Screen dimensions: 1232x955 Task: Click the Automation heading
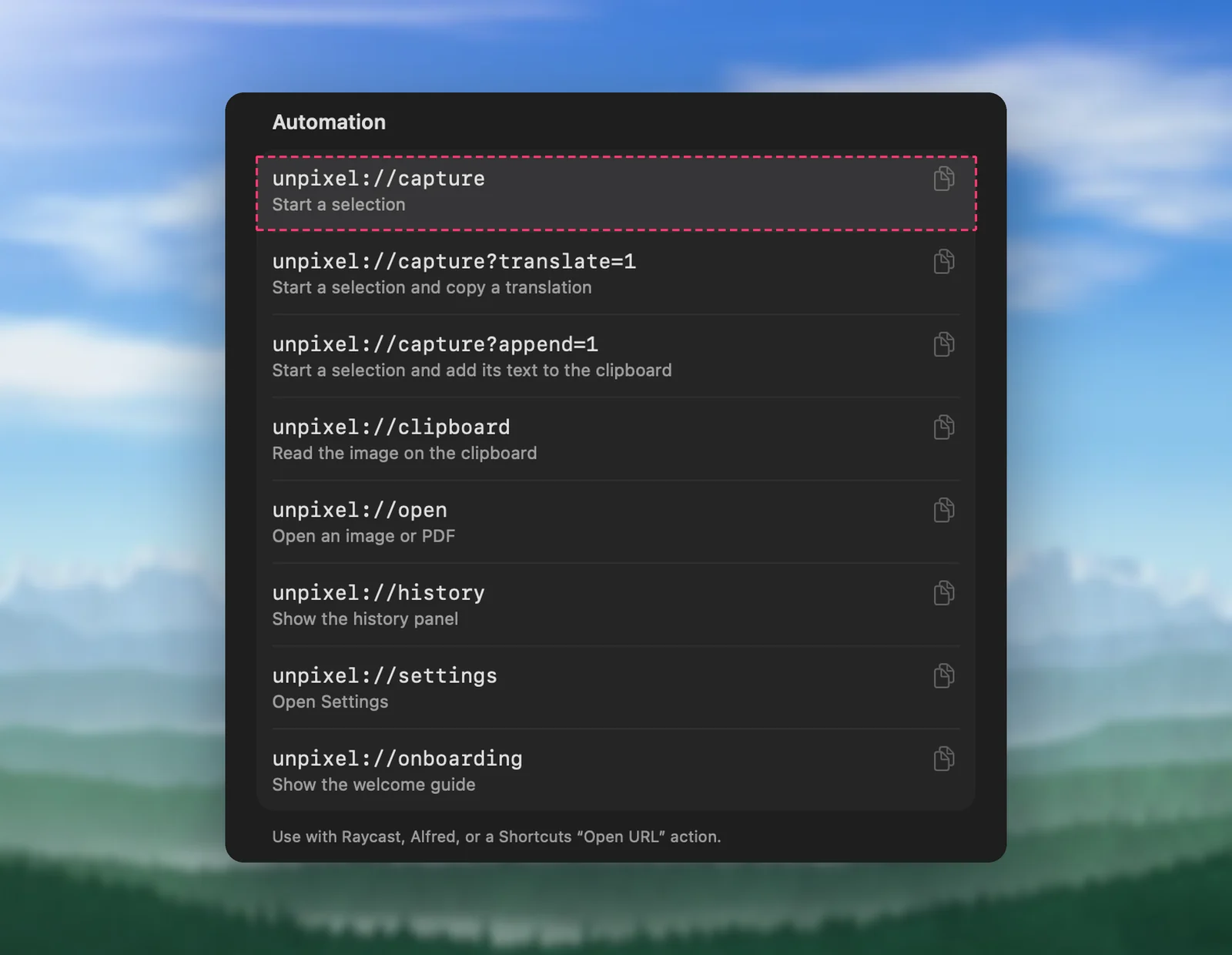pyautogui.click(x=329, y=122)
